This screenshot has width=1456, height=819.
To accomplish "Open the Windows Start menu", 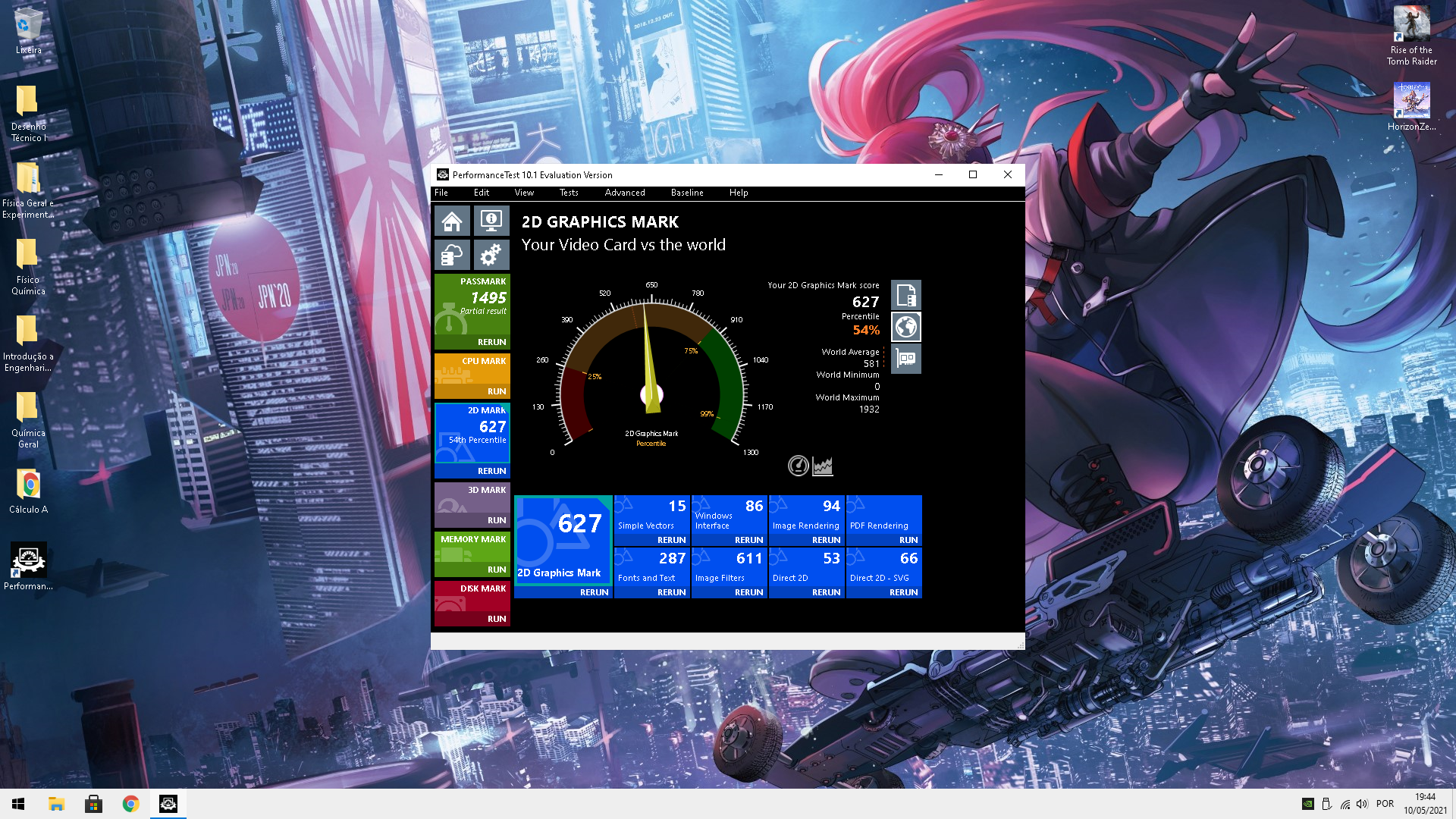I will 18,804.
